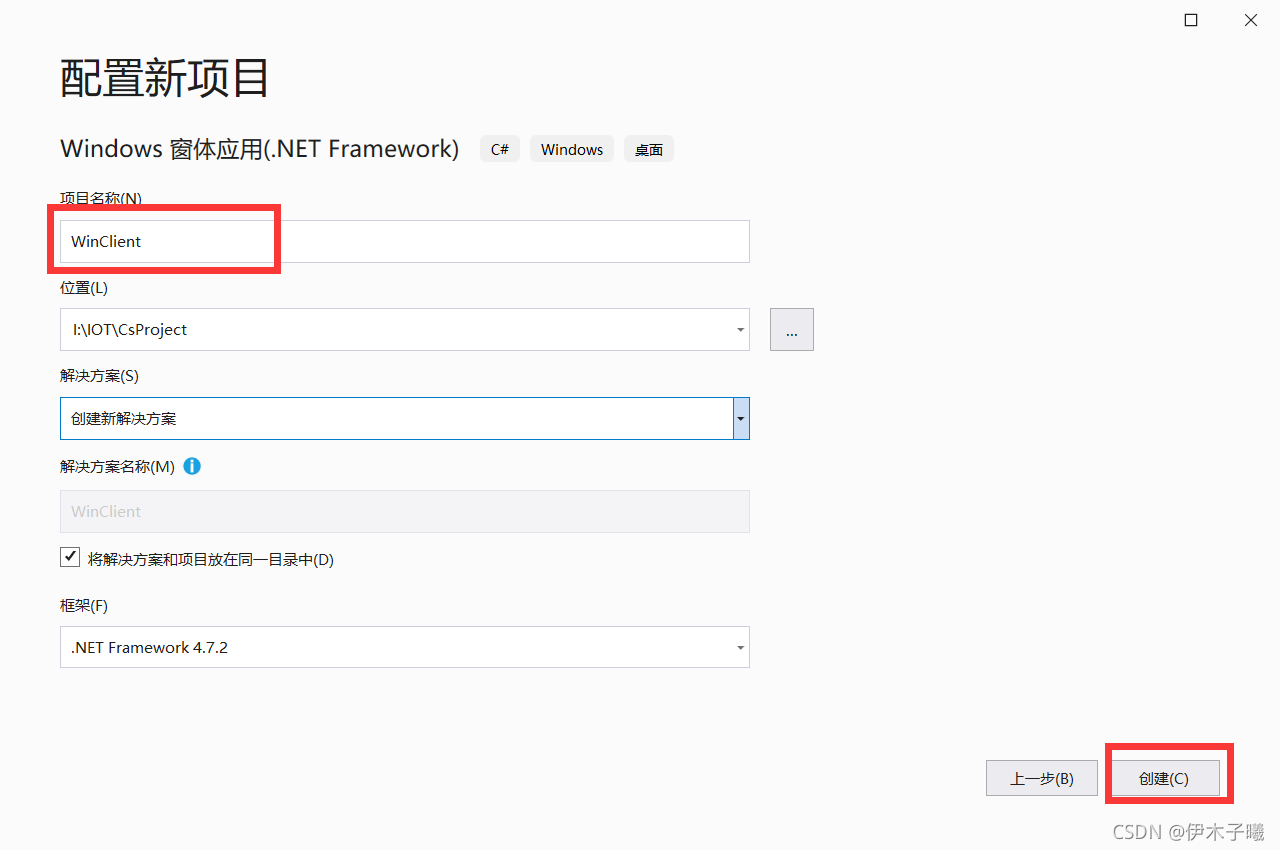The image size is (1280, 850).
Task: Toggle place solution and project in same directory
Action: click(x=70, y=557)
